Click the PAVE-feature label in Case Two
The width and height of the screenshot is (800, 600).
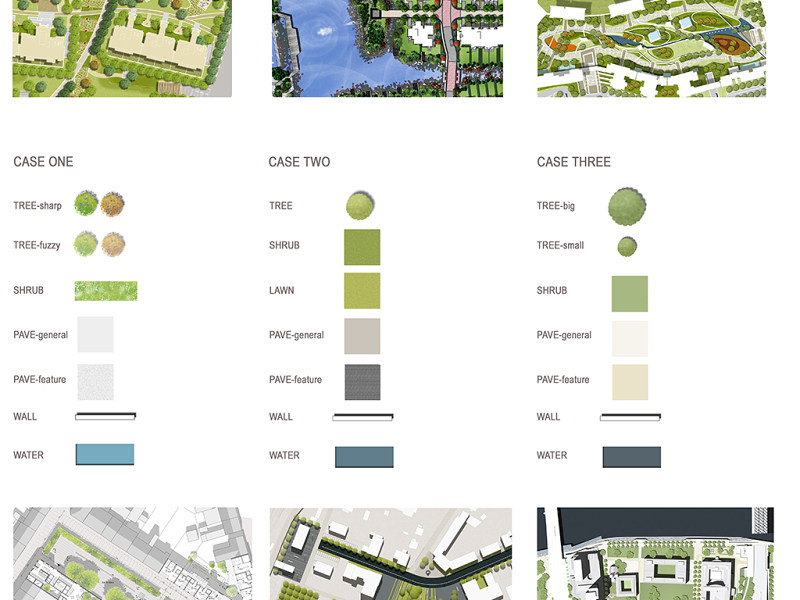(x=295, y=380)
